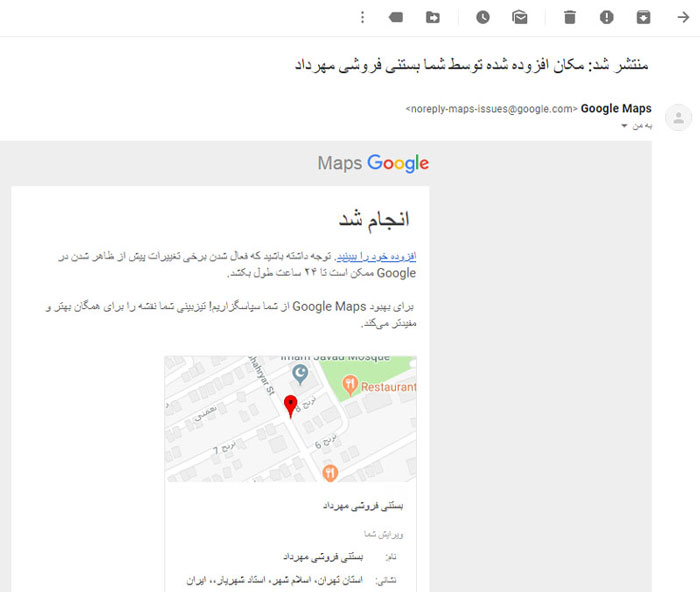Click the name value بستنی فروشی مهرداد

pos(323,557)
